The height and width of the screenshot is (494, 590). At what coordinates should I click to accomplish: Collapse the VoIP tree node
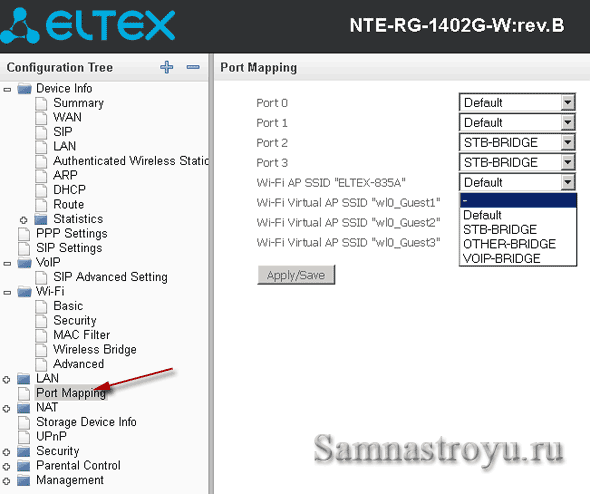coord(7,264)
